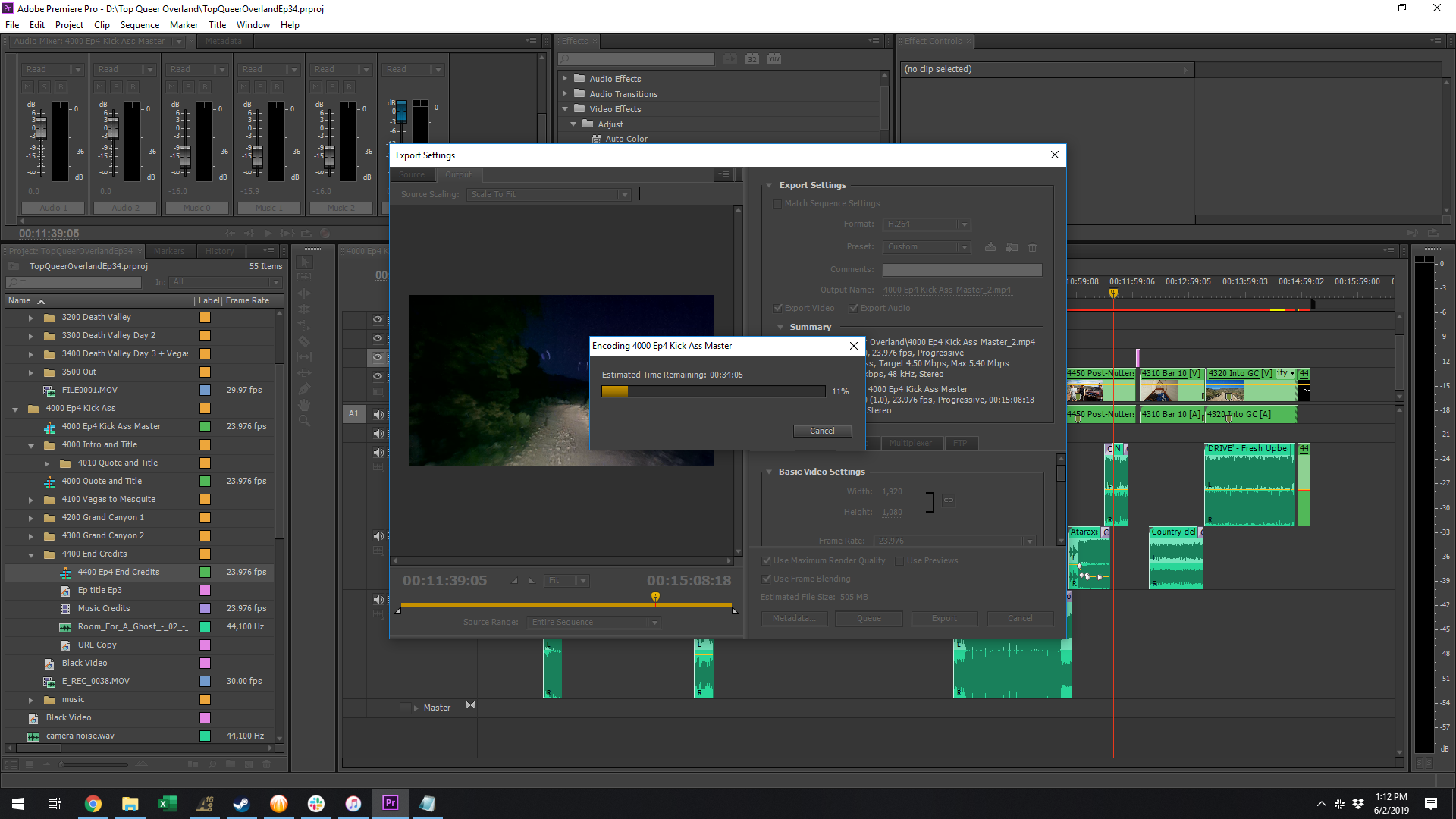
Task: Switch to the Output tab in Export Settings
Action: point(456,174)
